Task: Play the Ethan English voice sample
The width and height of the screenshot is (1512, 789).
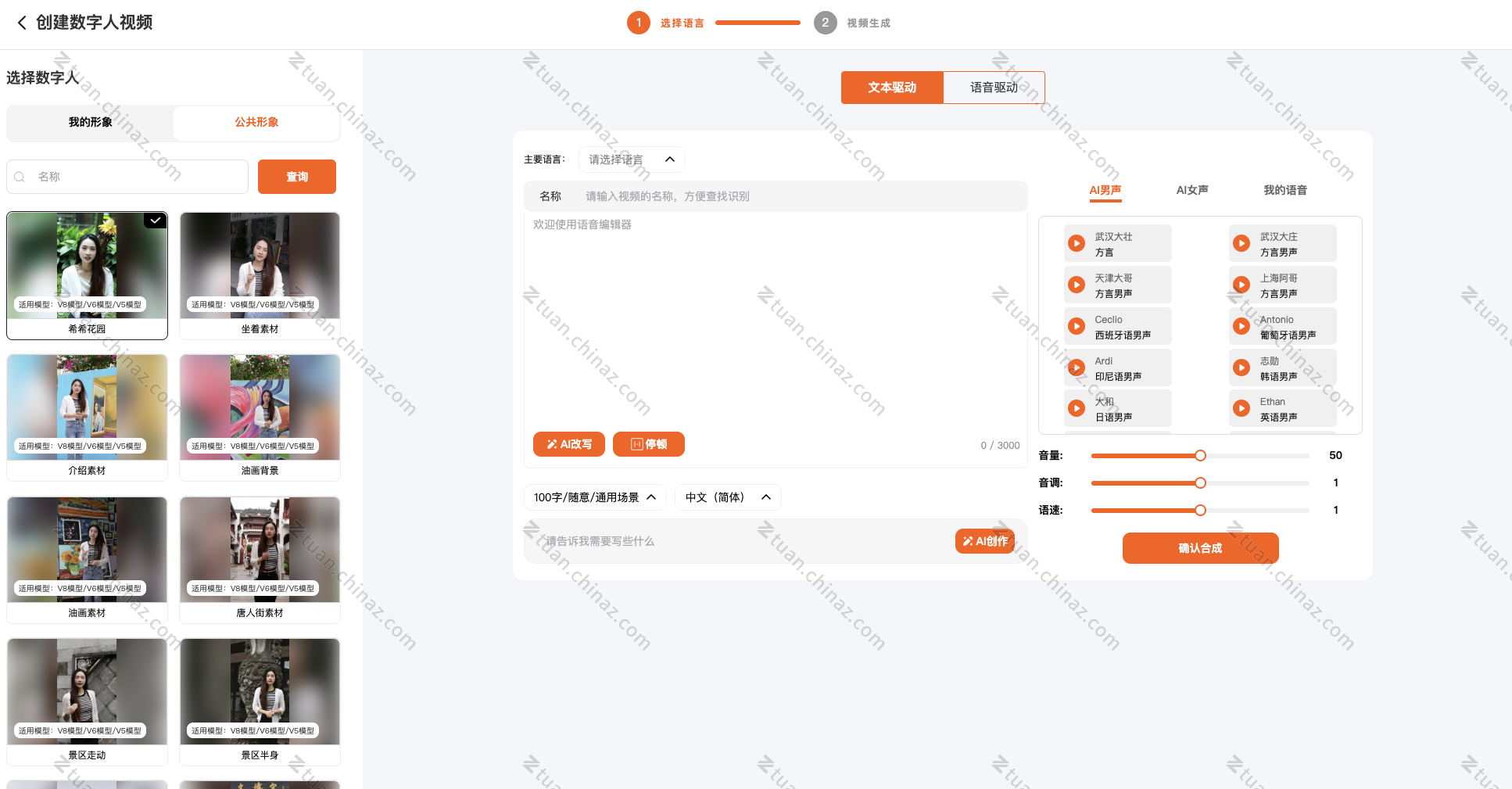Action: coord(1241,408)
